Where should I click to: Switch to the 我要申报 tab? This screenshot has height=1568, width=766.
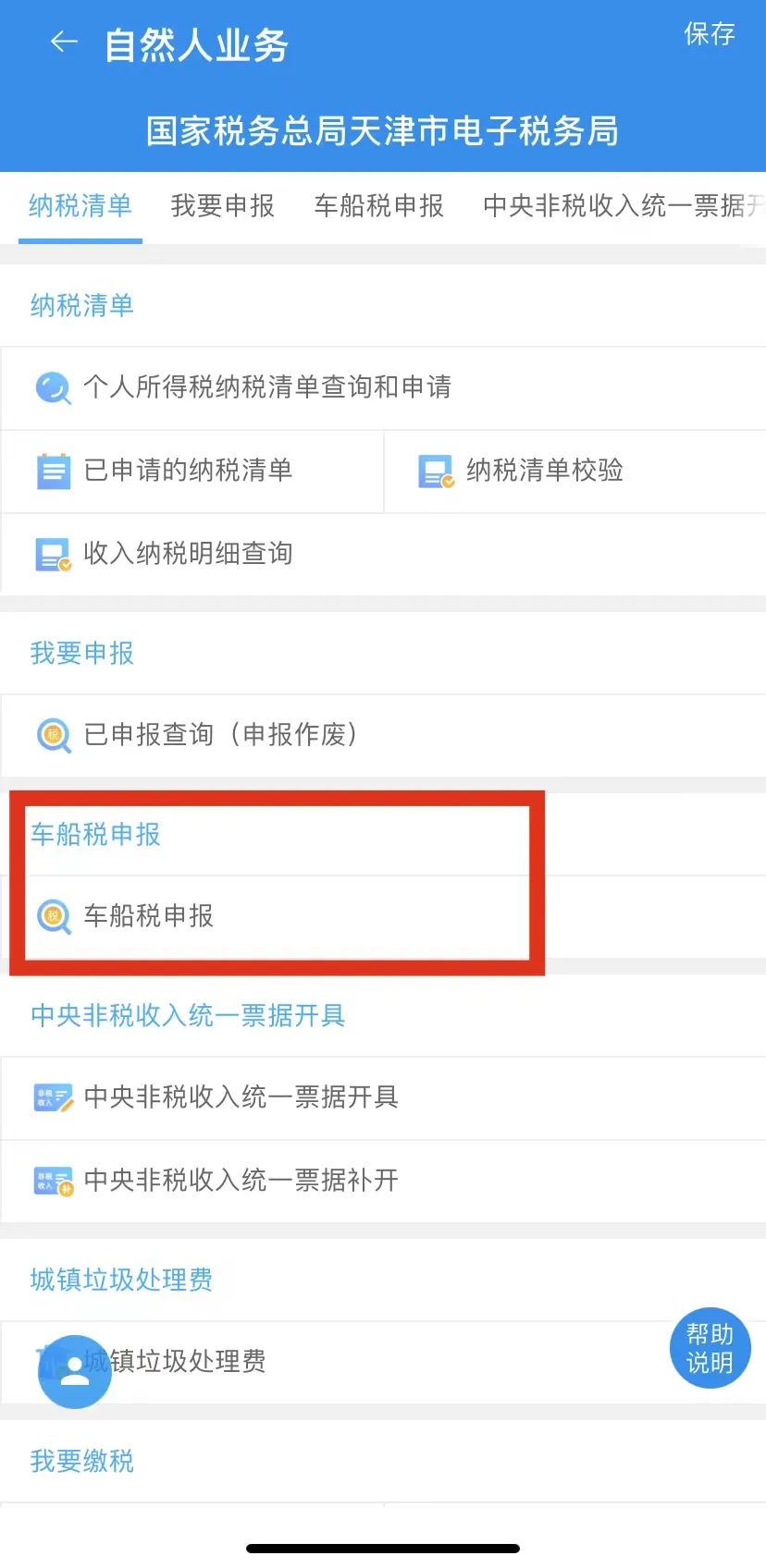pyautogui.click(x=222, y=205)
